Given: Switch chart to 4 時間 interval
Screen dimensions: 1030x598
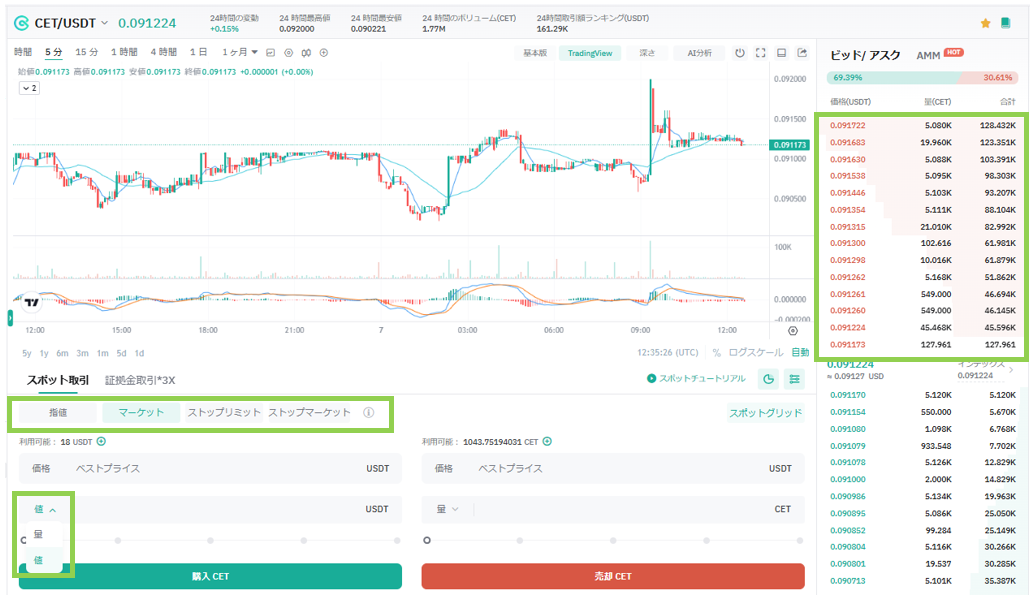Looking at the screenshot, I should click(x=164, y=52).
